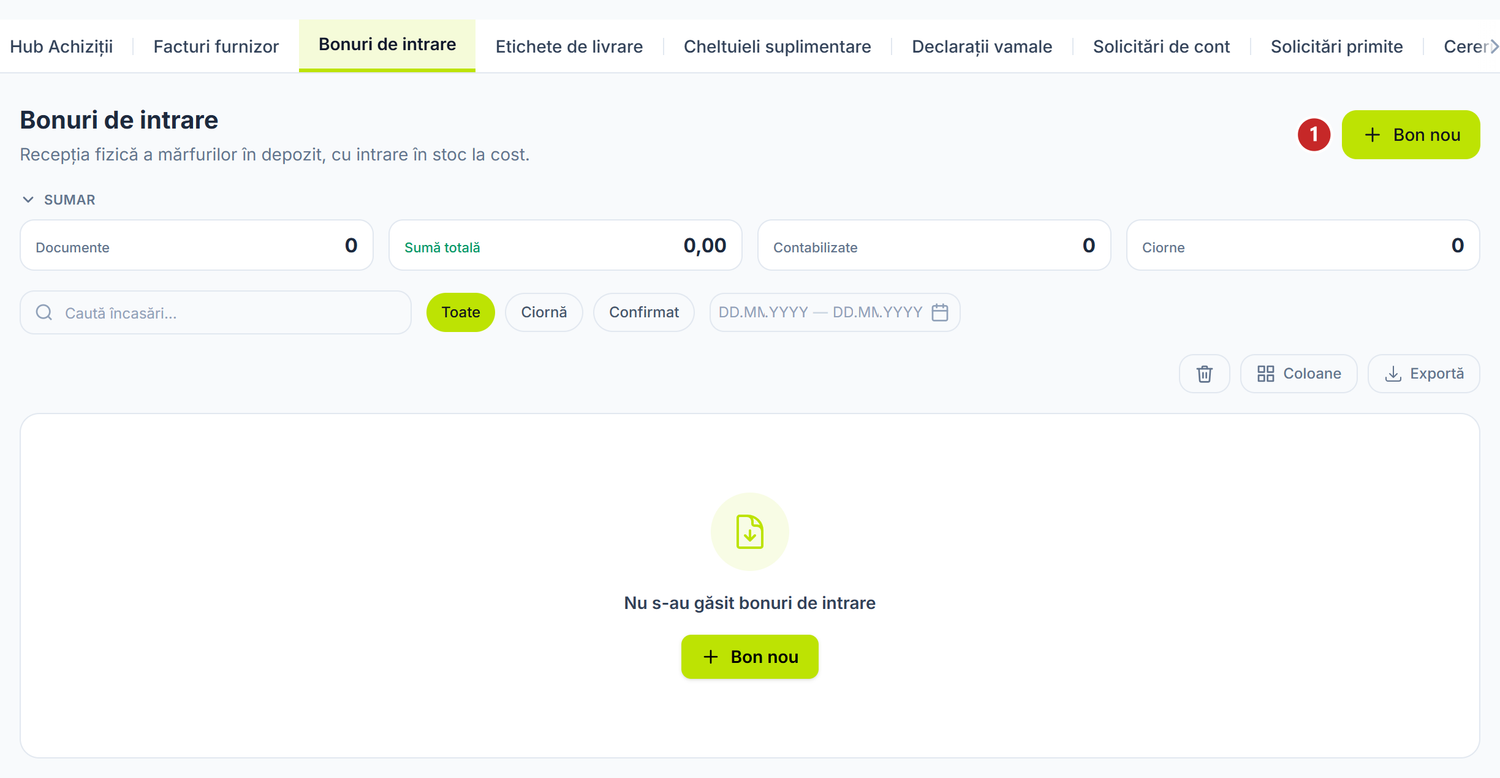Click the Documente summary card
This screenshot has width=1500, height=778.
(x=196, y=245)
